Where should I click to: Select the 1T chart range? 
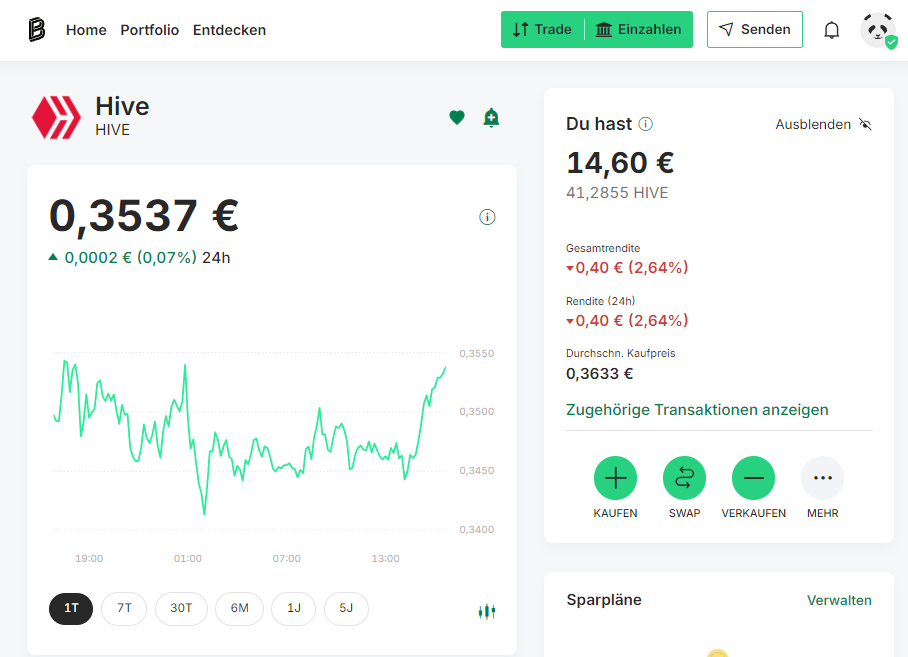(x=71, y=608)
